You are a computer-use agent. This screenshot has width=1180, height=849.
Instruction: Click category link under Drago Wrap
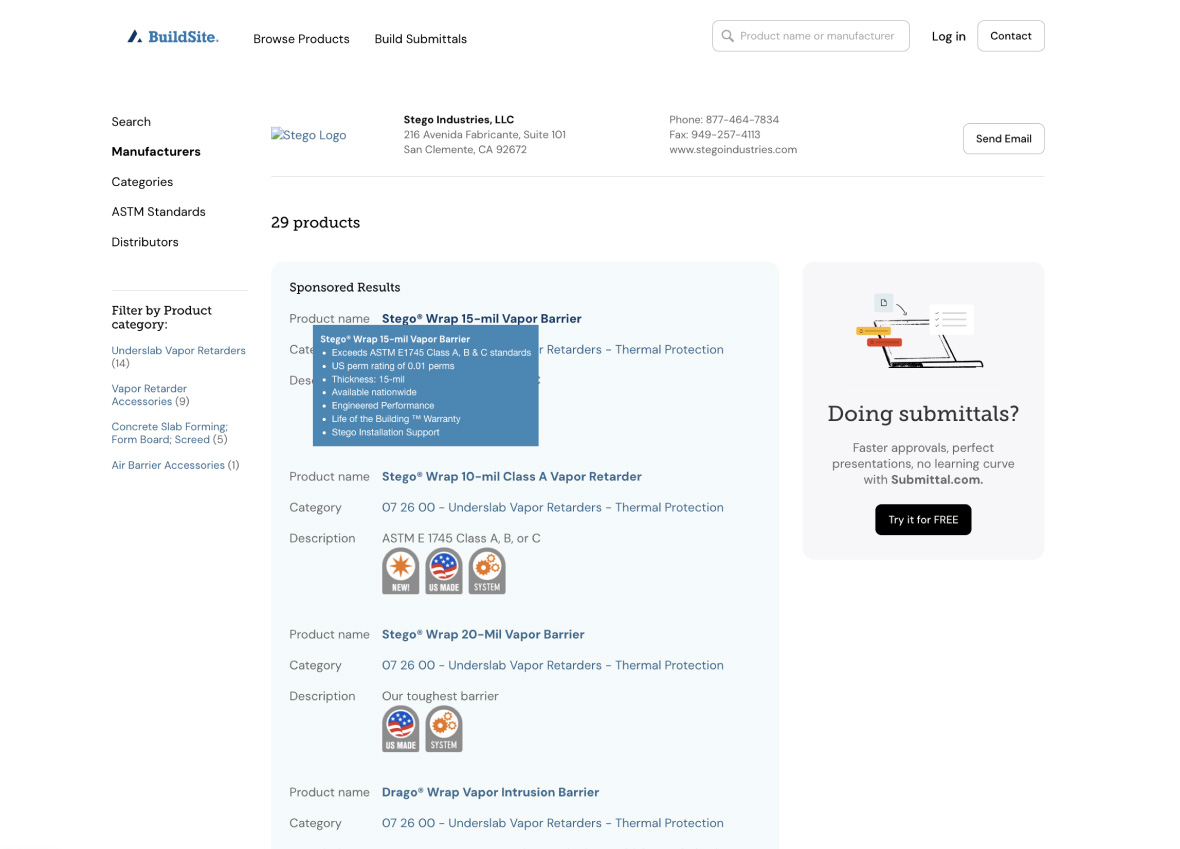pos(552,823)
